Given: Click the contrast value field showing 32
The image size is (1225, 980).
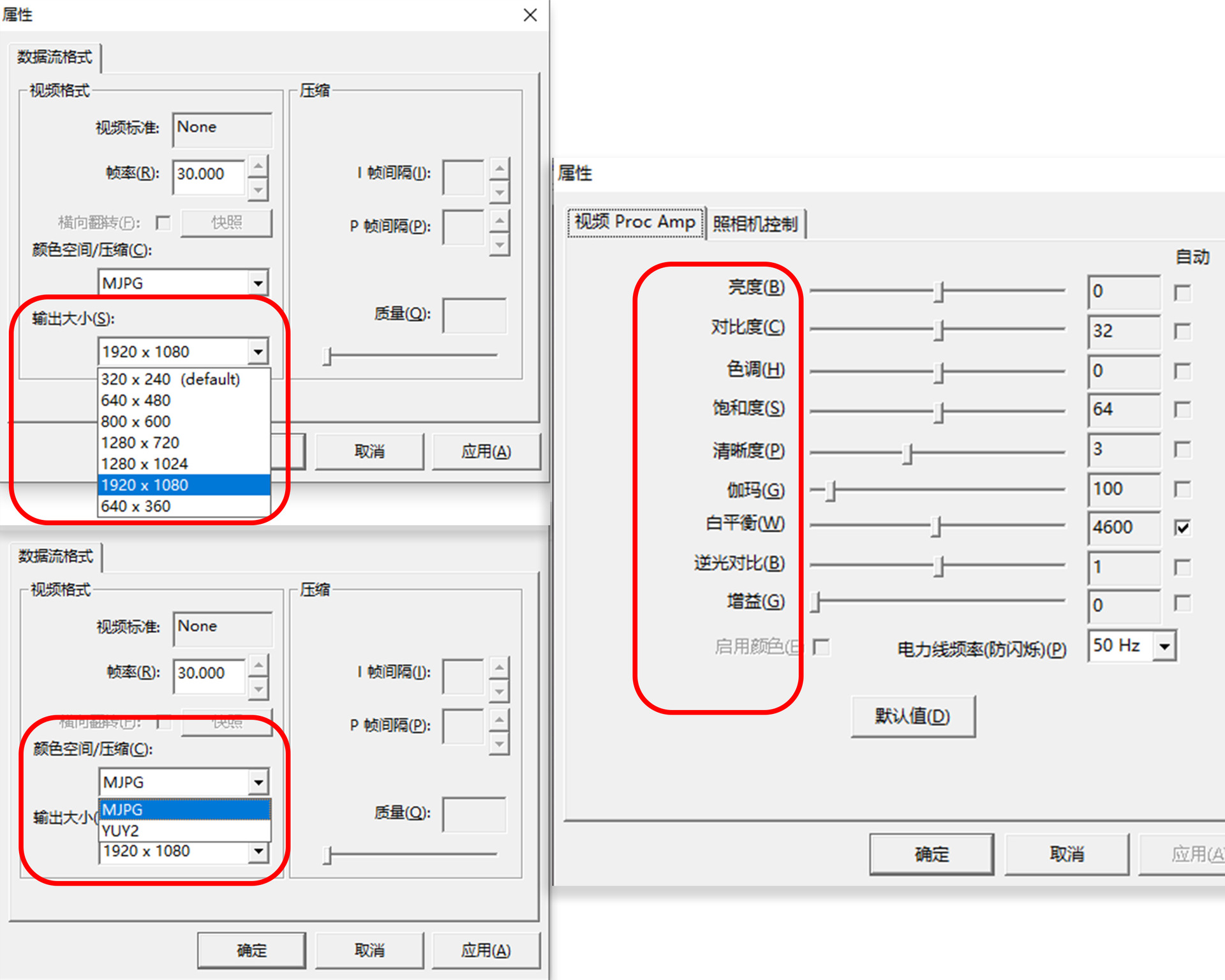Looking at the screenshot, I should pos(1123,330).
